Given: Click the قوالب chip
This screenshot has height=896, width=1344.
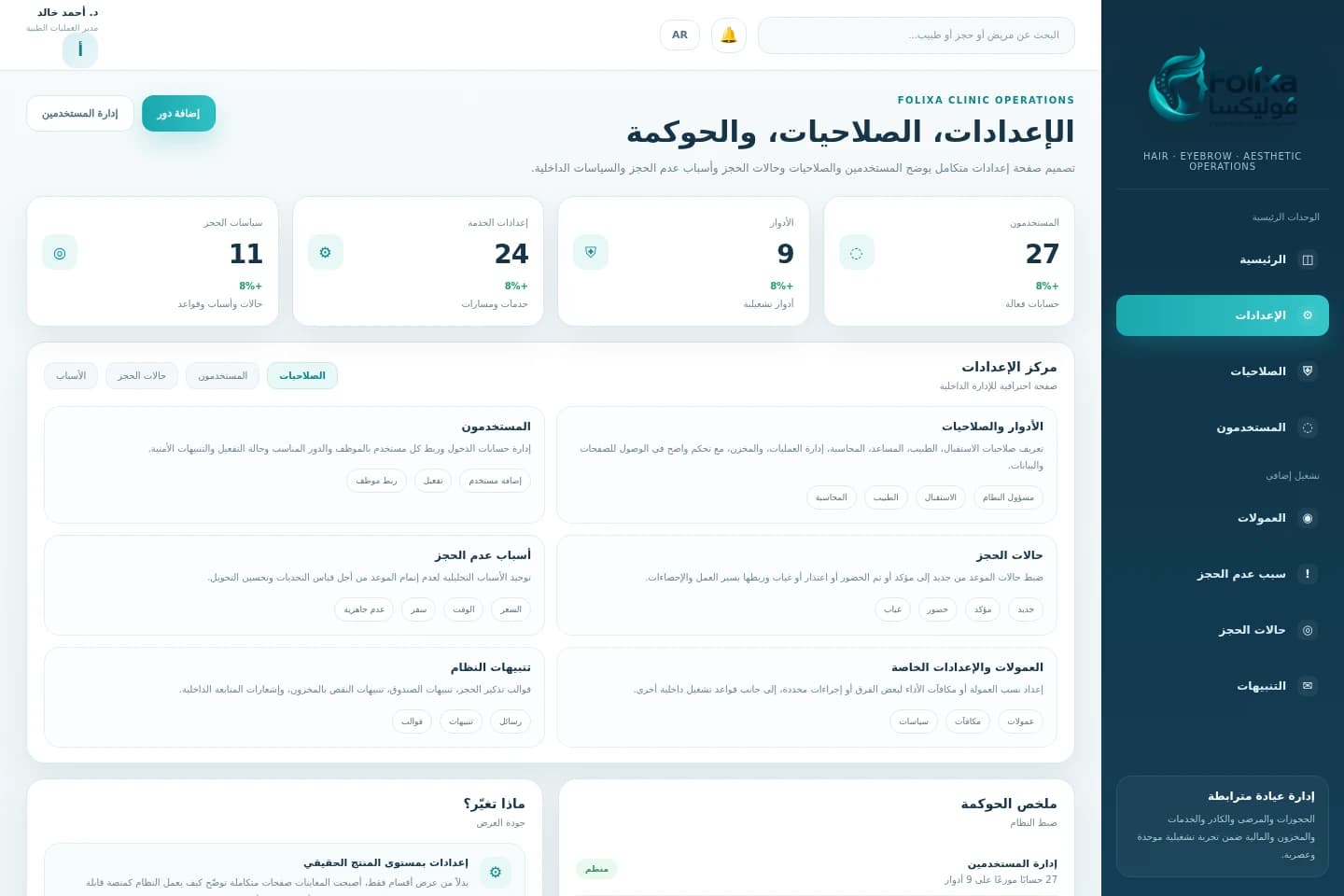Looking at the screenshot, I should pyautogui.click(x=412, y=721).
